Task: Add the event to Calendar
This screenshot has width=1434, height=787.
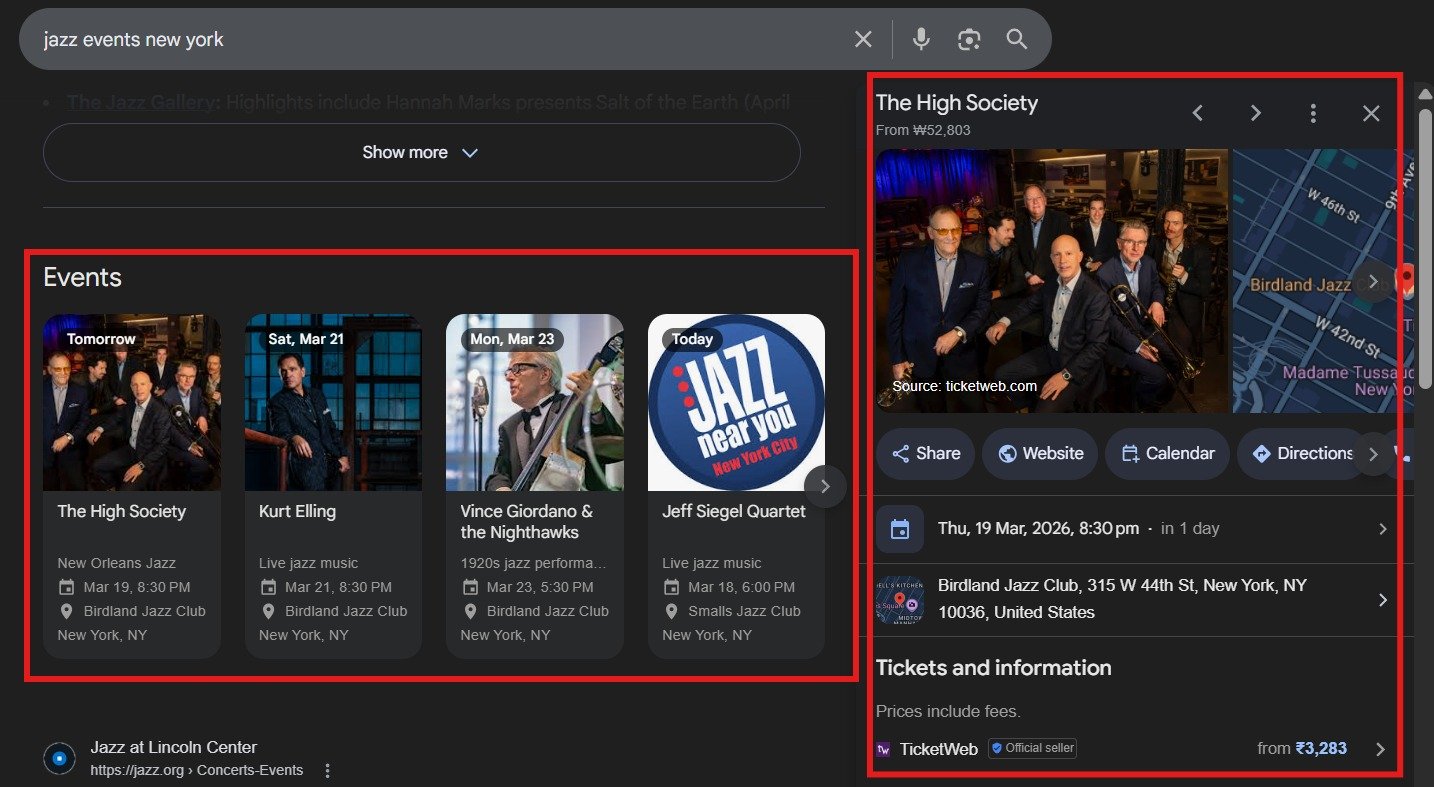Action: coord(1167,453)
